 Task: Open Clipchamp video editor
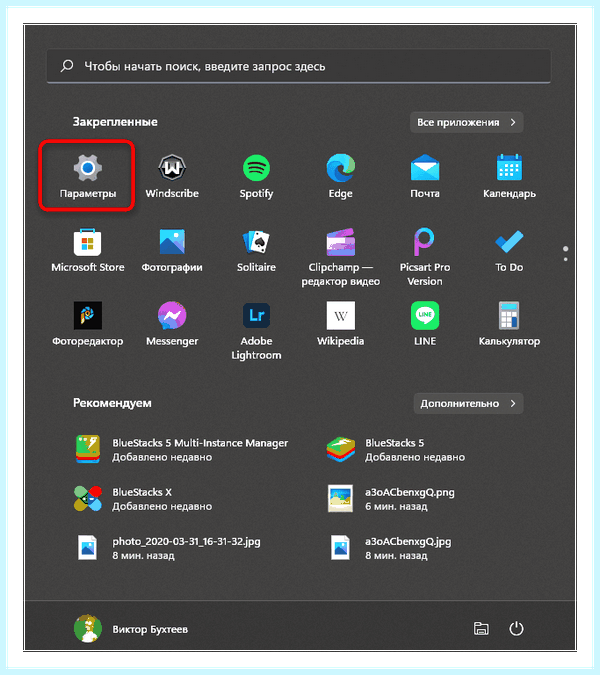340,257
